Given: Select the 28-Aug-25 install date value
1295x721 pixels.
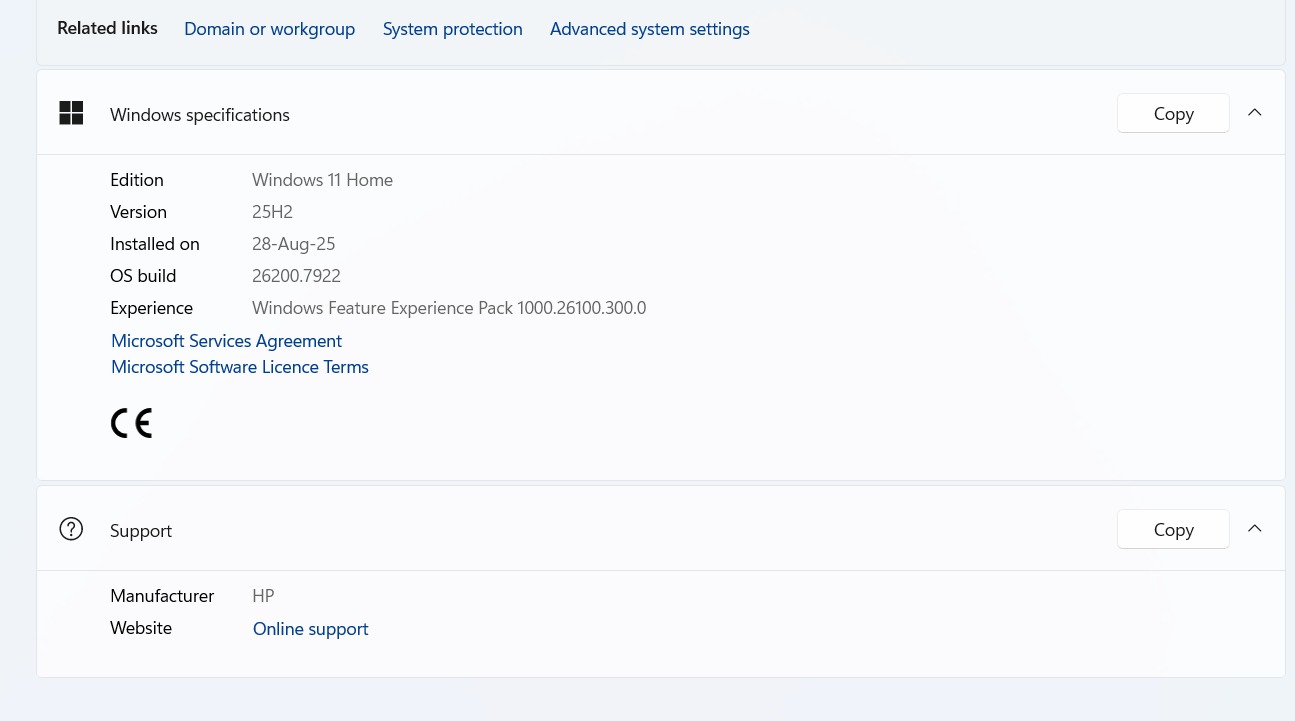Looking at the screenshot, I should click(293, 244).
